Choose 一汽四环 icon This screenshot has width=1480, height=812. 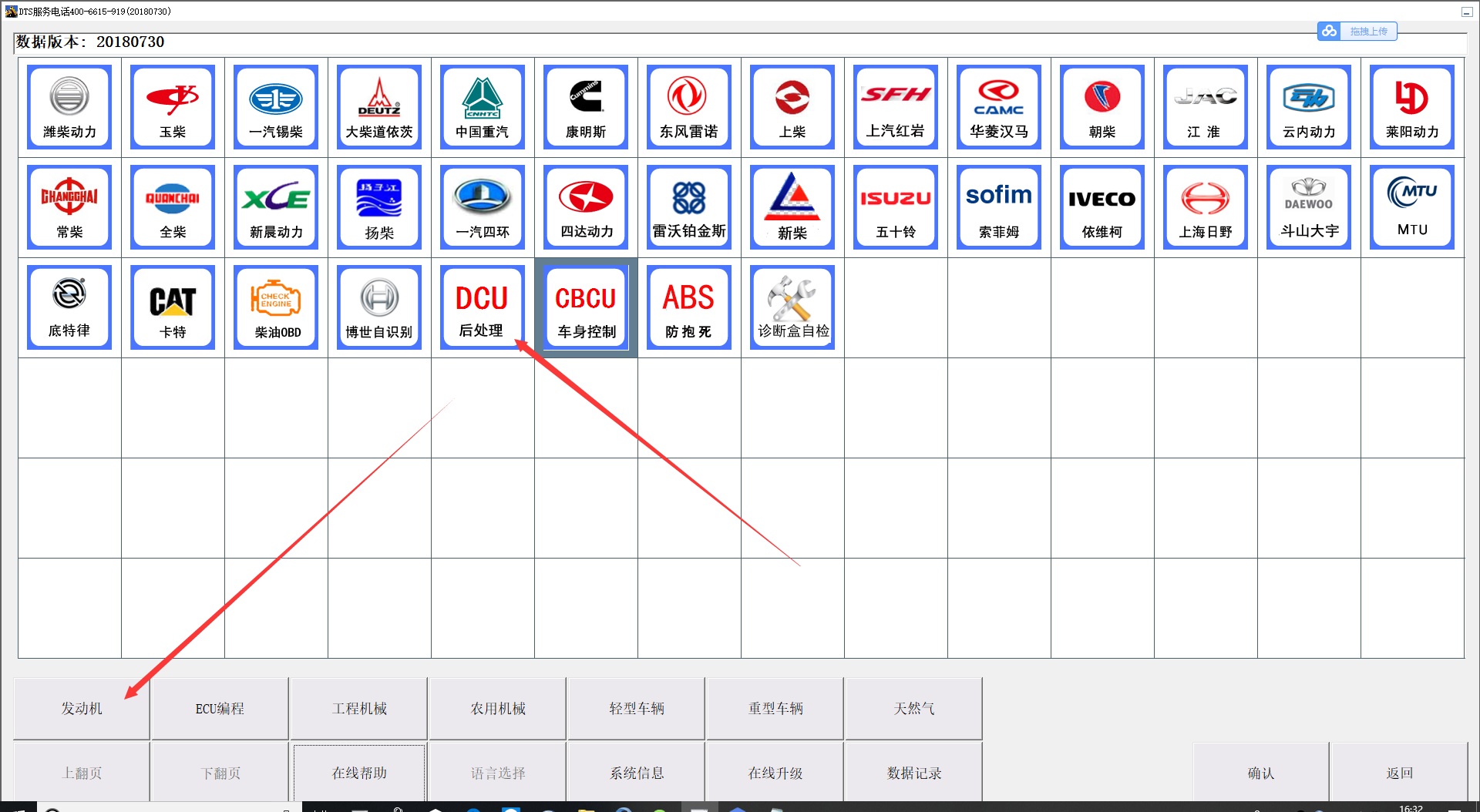483,207
